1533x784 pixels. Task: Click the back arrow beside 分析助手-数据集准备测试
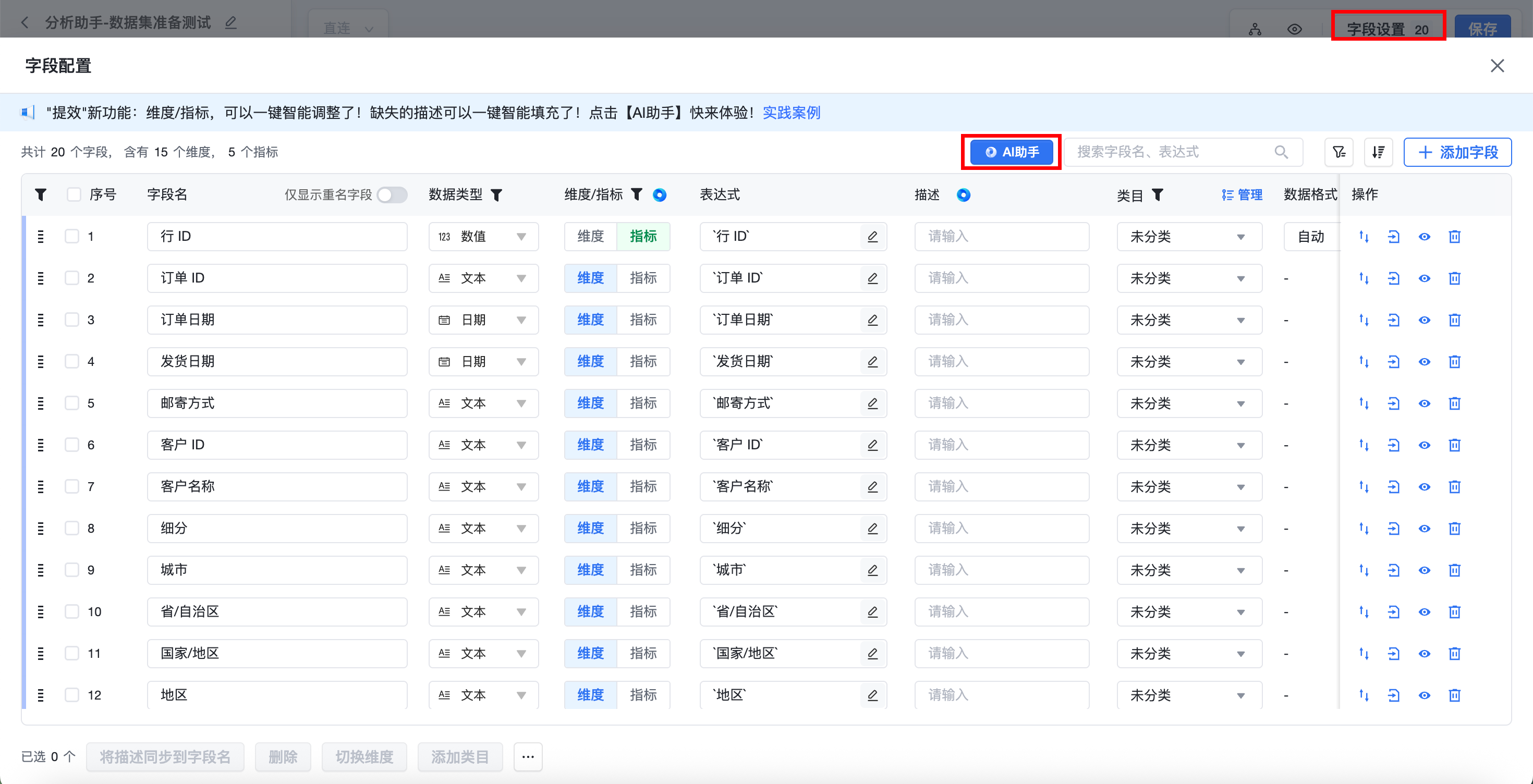25,22
